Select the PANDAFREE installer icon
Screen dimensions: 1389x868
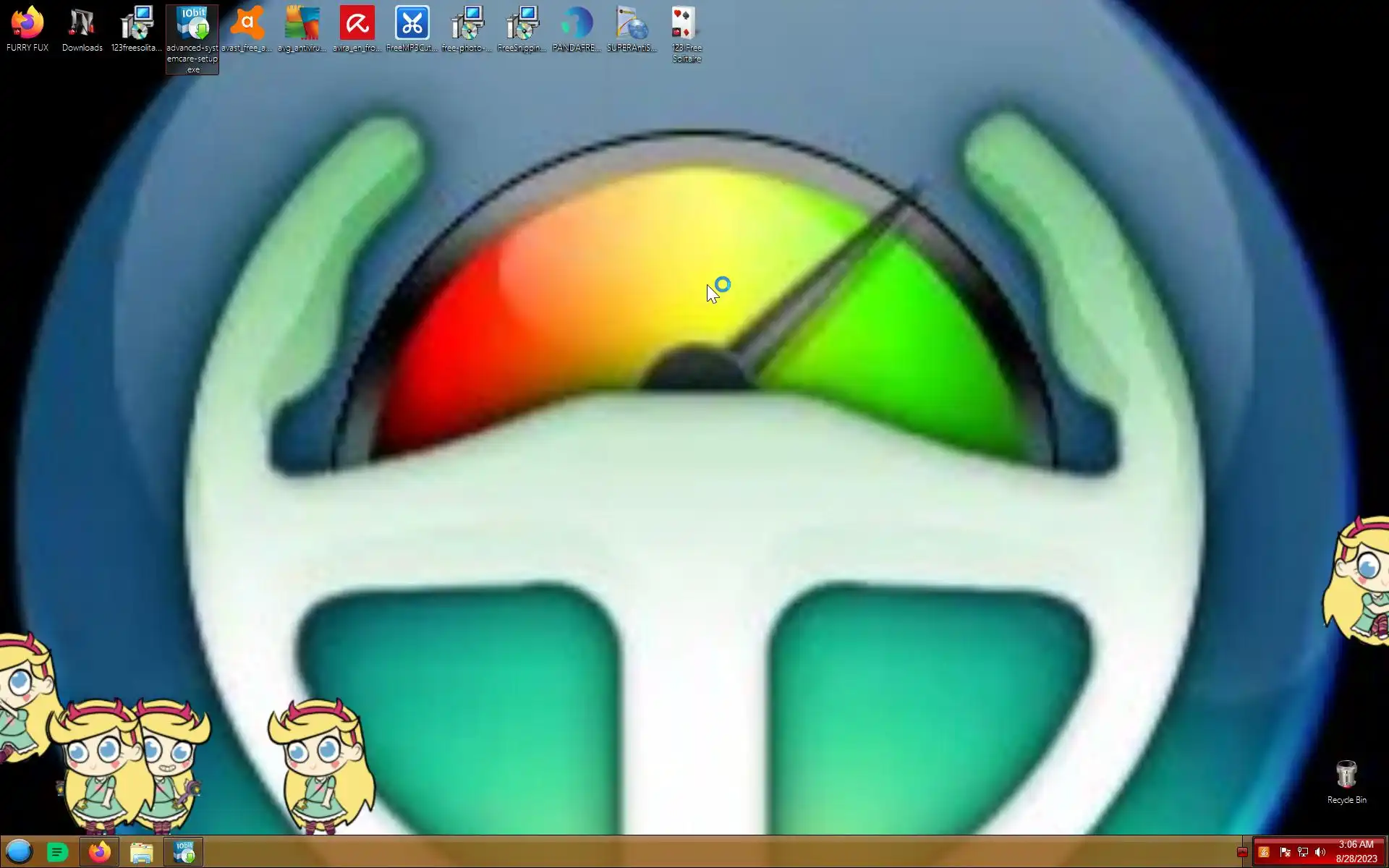click(x=577, y=29)
